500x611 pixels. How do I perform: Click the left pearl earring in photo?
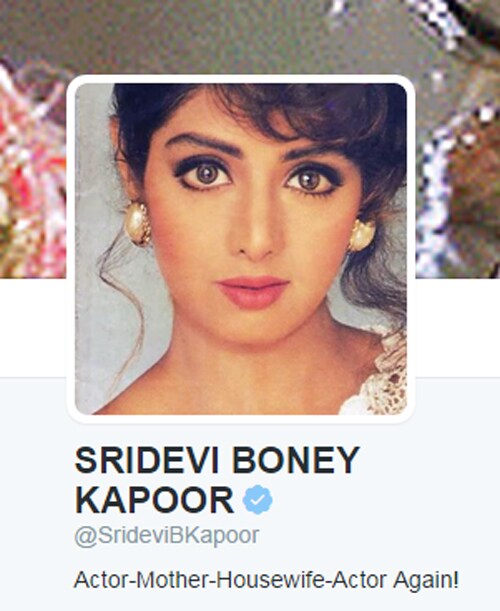pos(138,224)
